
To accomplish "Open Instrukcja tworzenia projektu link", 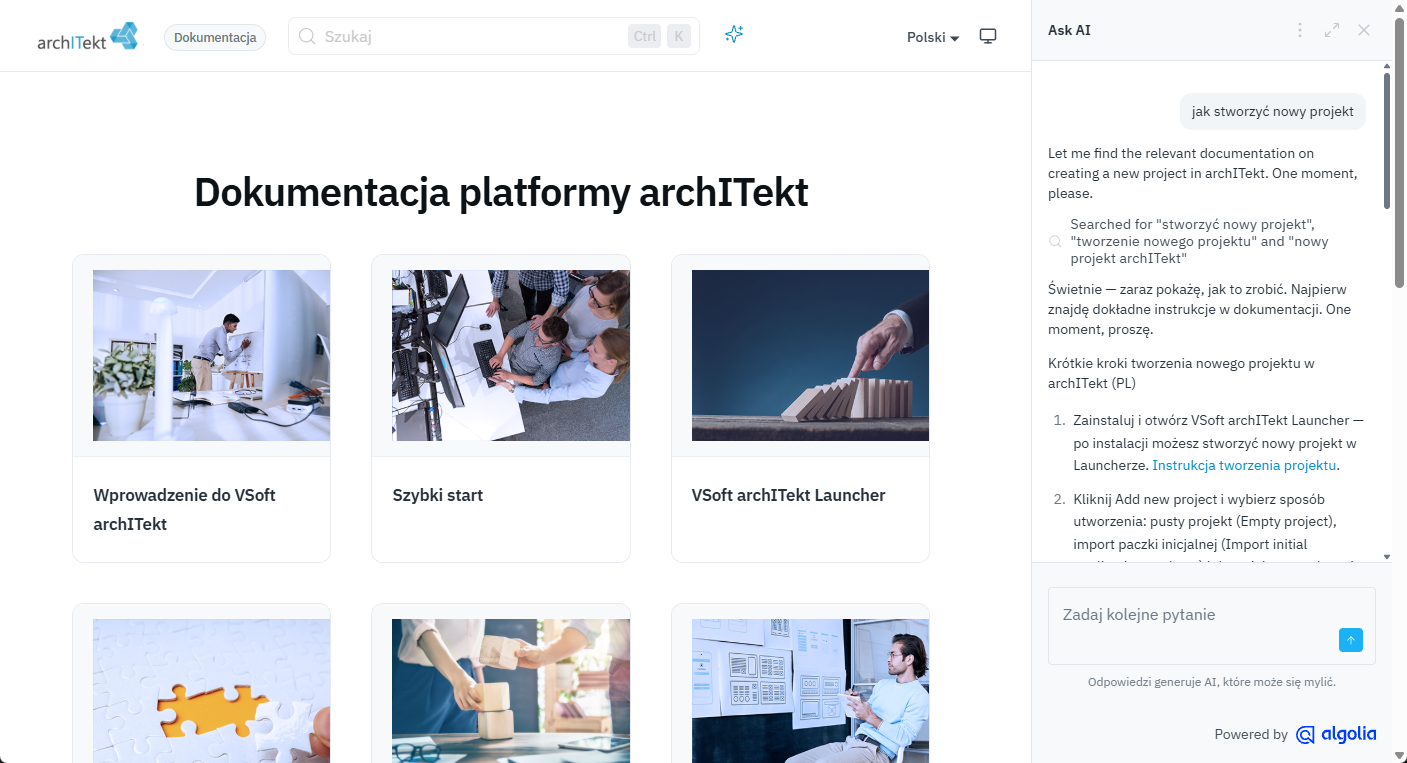I will coord(1244,465).
